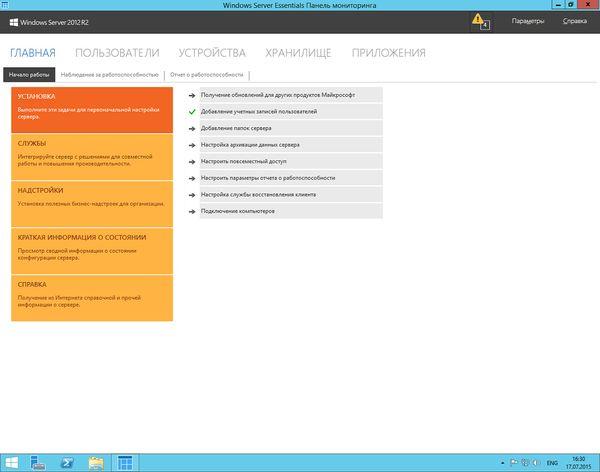This screenshot has height=472, width=600.
Task: Close the Dashboard window
Action: [588, 5]
